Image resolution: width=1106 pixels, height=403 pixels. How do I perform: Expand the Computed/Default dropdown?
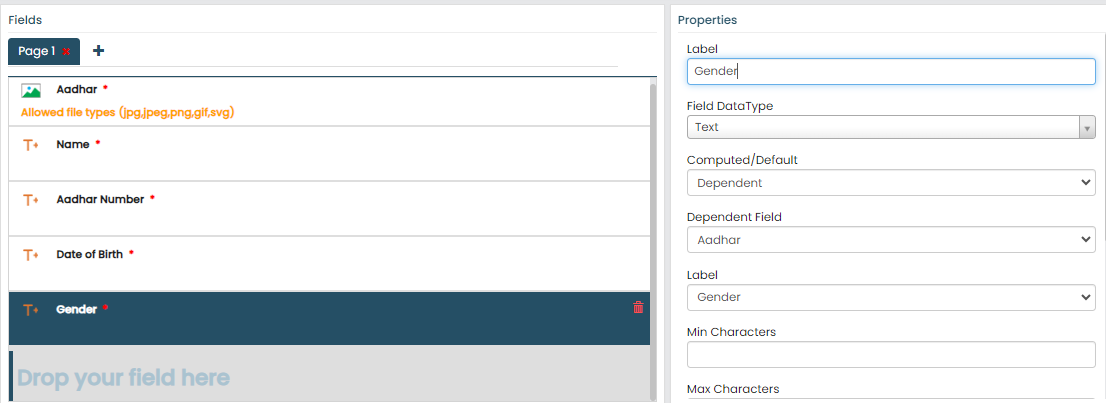(891, 183)
